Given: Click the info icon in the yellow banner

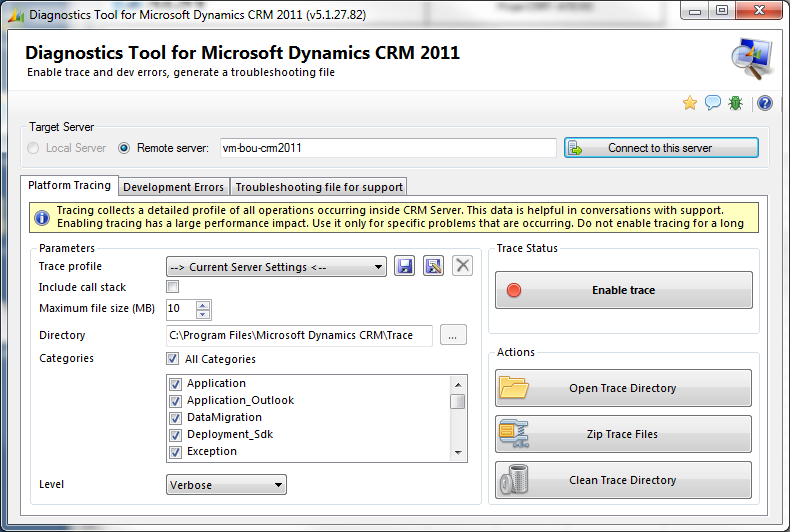Looking at the screenshot, I should pos(42,218).
